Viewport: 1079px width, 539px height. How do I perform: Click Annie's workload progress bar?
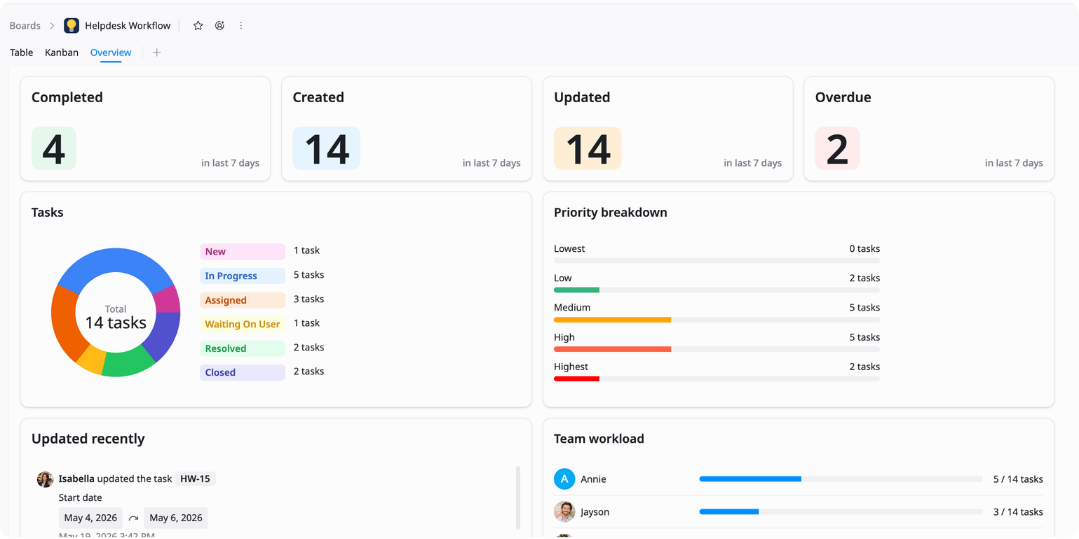coord(841,479)
